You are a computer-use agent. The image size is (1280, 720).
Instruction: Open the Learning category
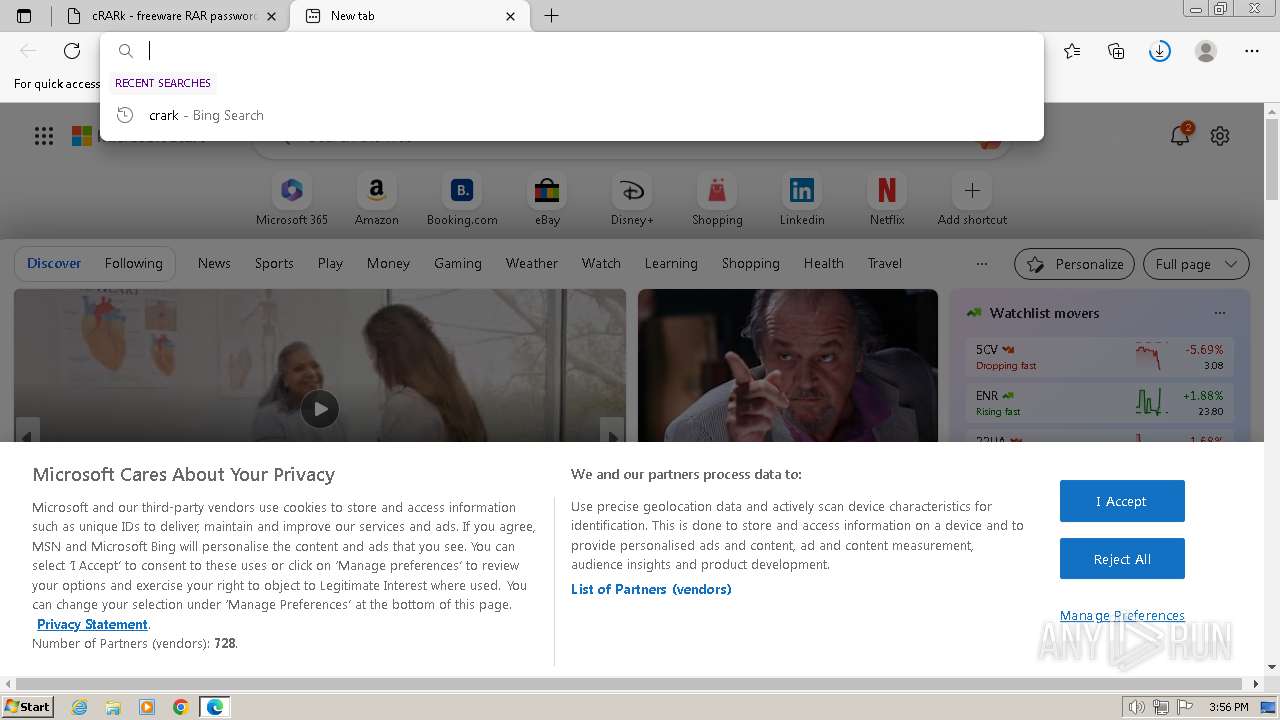click(x=671, y=264)
